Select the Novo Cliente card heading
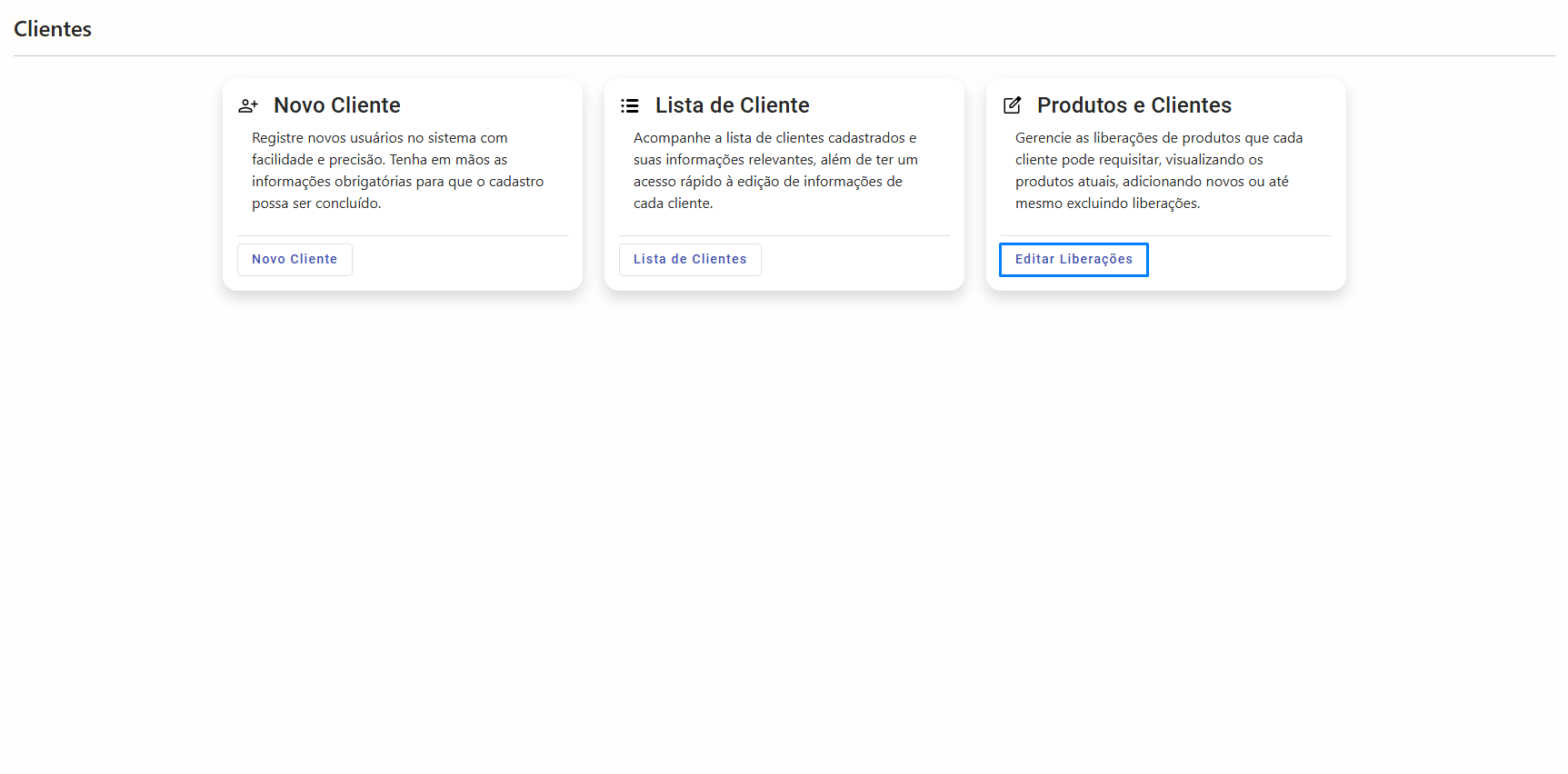The width and height of the screenshot is (1568, 774). [336, 105]
